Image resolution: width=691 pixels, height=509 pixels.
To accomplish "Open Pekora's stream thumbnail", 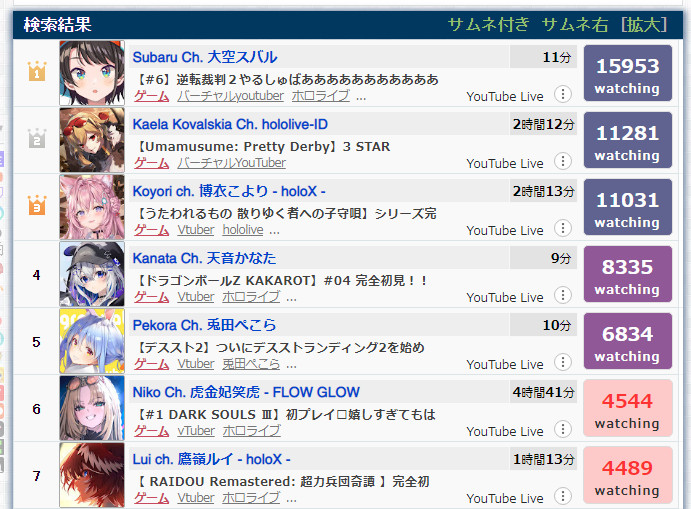I will click(92, 341).
